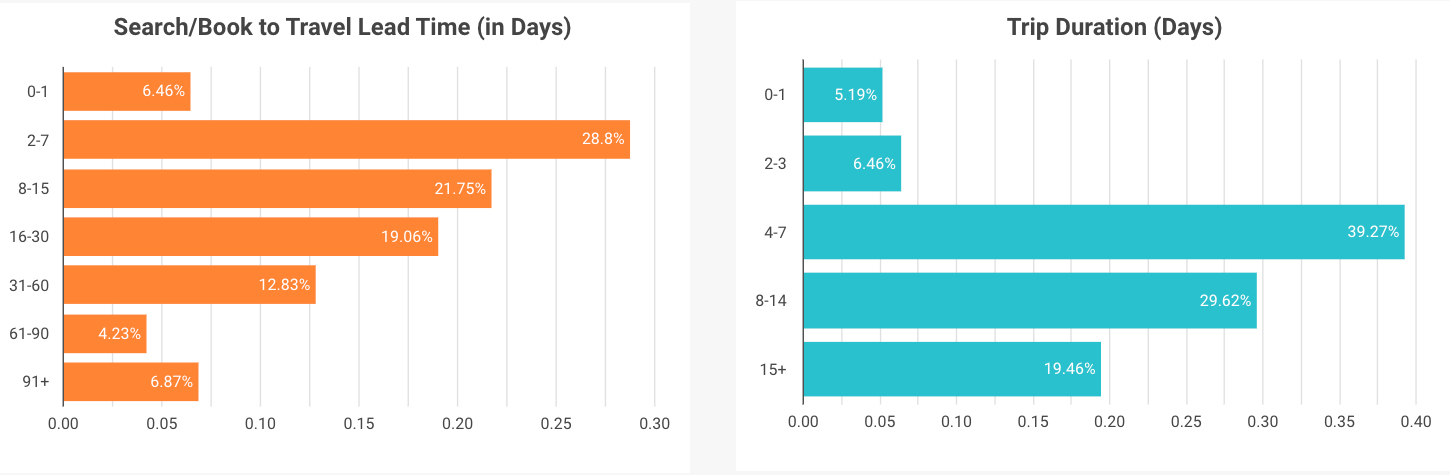Click the 61-90 axis category label
The width and height of the screenshot is (1450, 475).
click(x=35, y=334)
